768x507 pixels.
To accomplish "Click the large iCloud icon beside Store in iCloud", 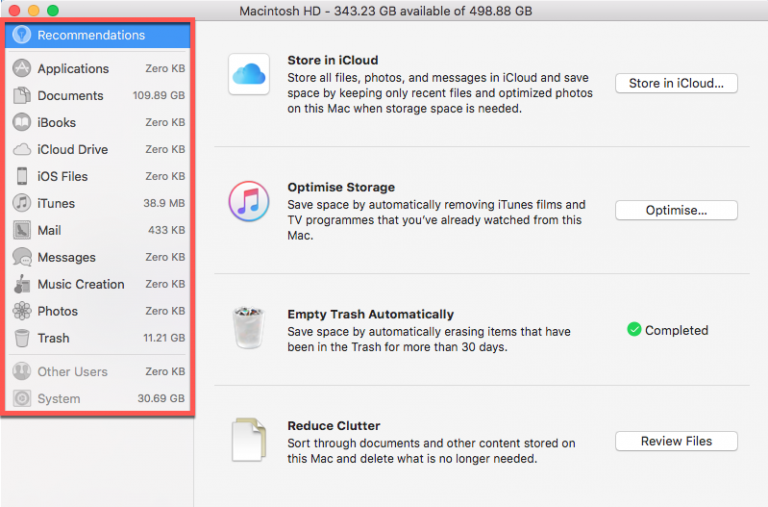I will click(x=249, y=74).
